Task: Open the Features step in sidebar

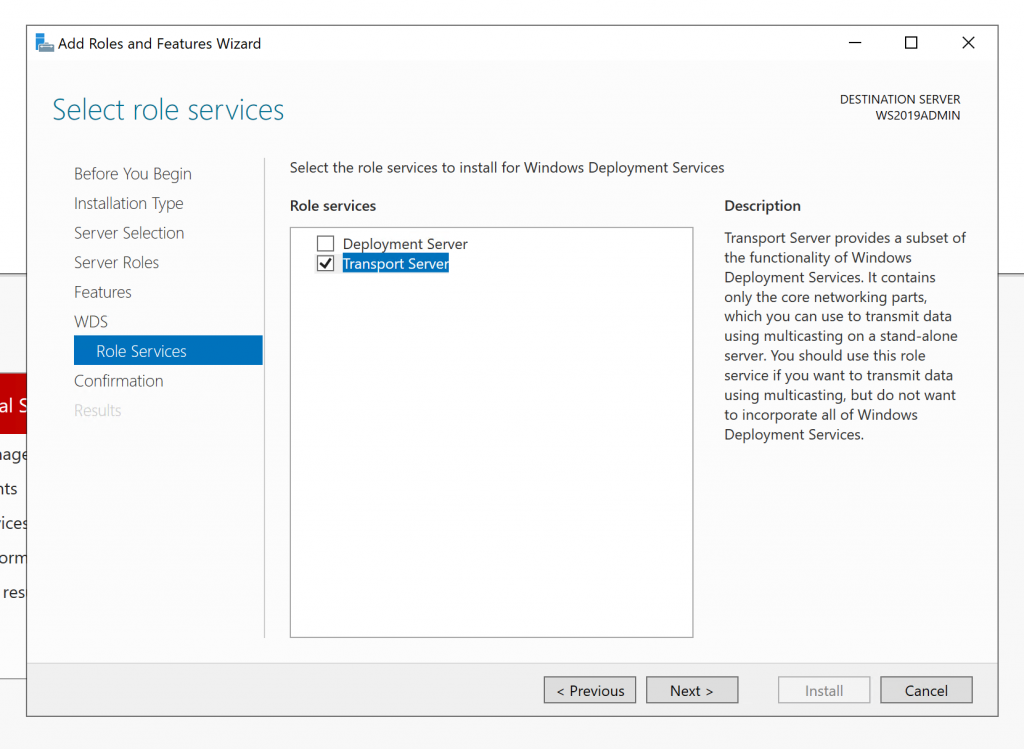Action: [103, 292]
